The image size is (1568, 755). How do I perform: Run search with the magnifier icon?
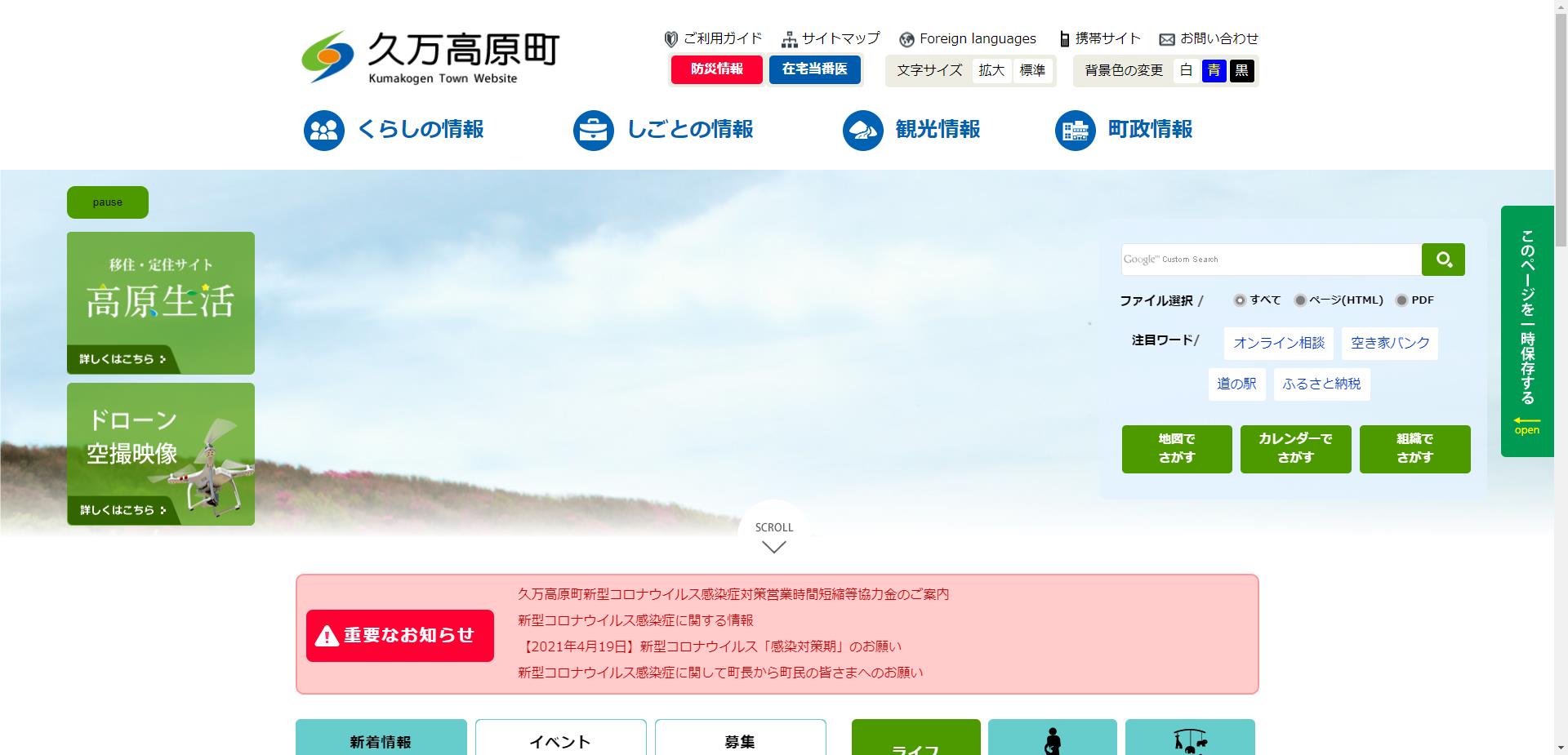pyautogui.click(x=1443, y=259)
